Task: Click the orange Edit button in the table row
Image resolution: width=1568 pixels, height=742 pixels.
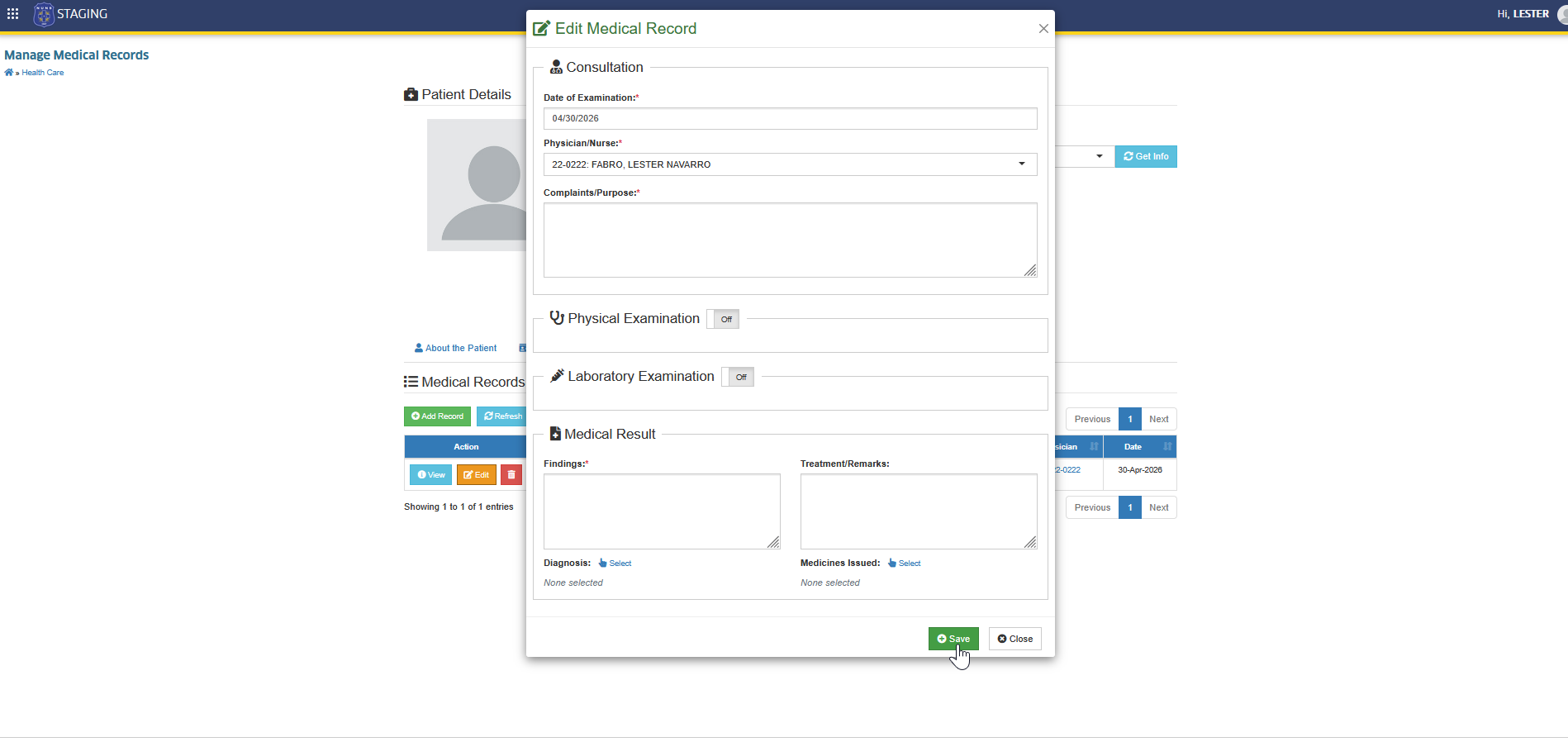Action: point(476,475)
